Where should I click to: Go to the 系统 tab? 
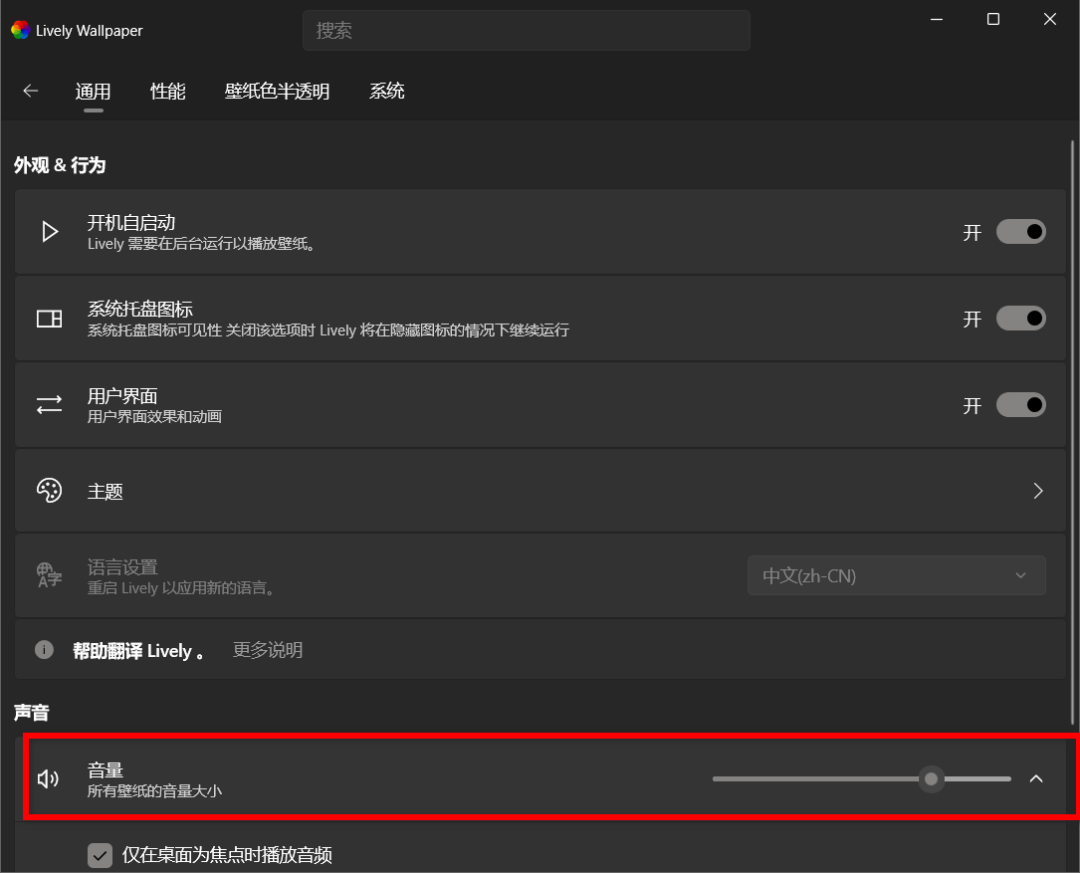pyautogui.click(x=387, y=91)
